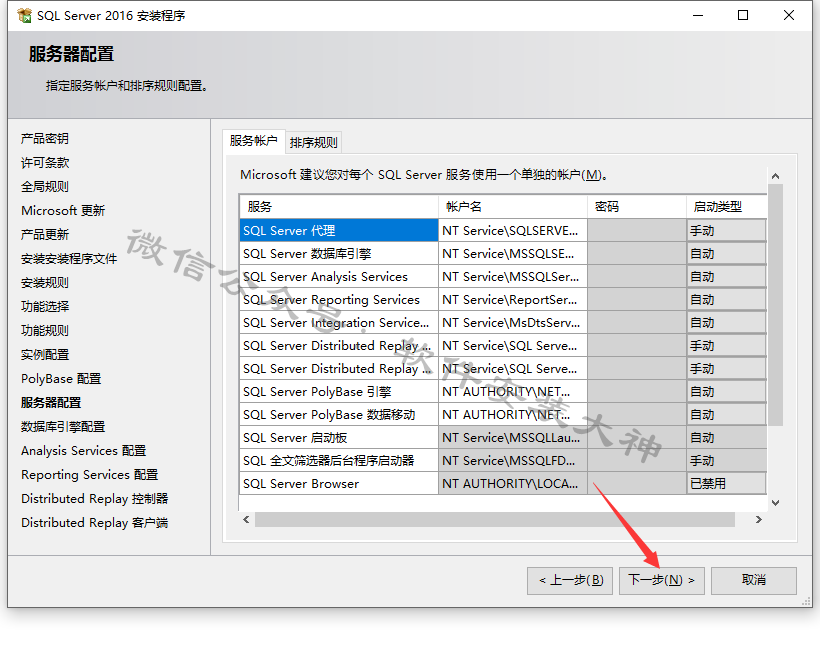Image resolution: width=820 pixels, height=656 pixels.
Task: Select the SQL Server Reporting Services row
Action: pyautogui.click(x=339, y=300)
